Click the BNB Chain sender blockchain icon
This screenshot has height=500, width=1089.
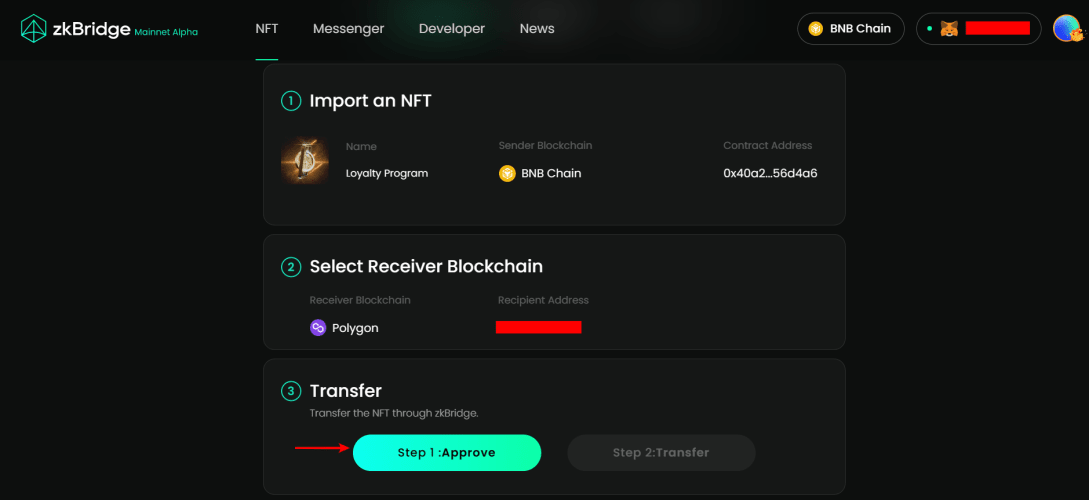[x=507, y=174]
